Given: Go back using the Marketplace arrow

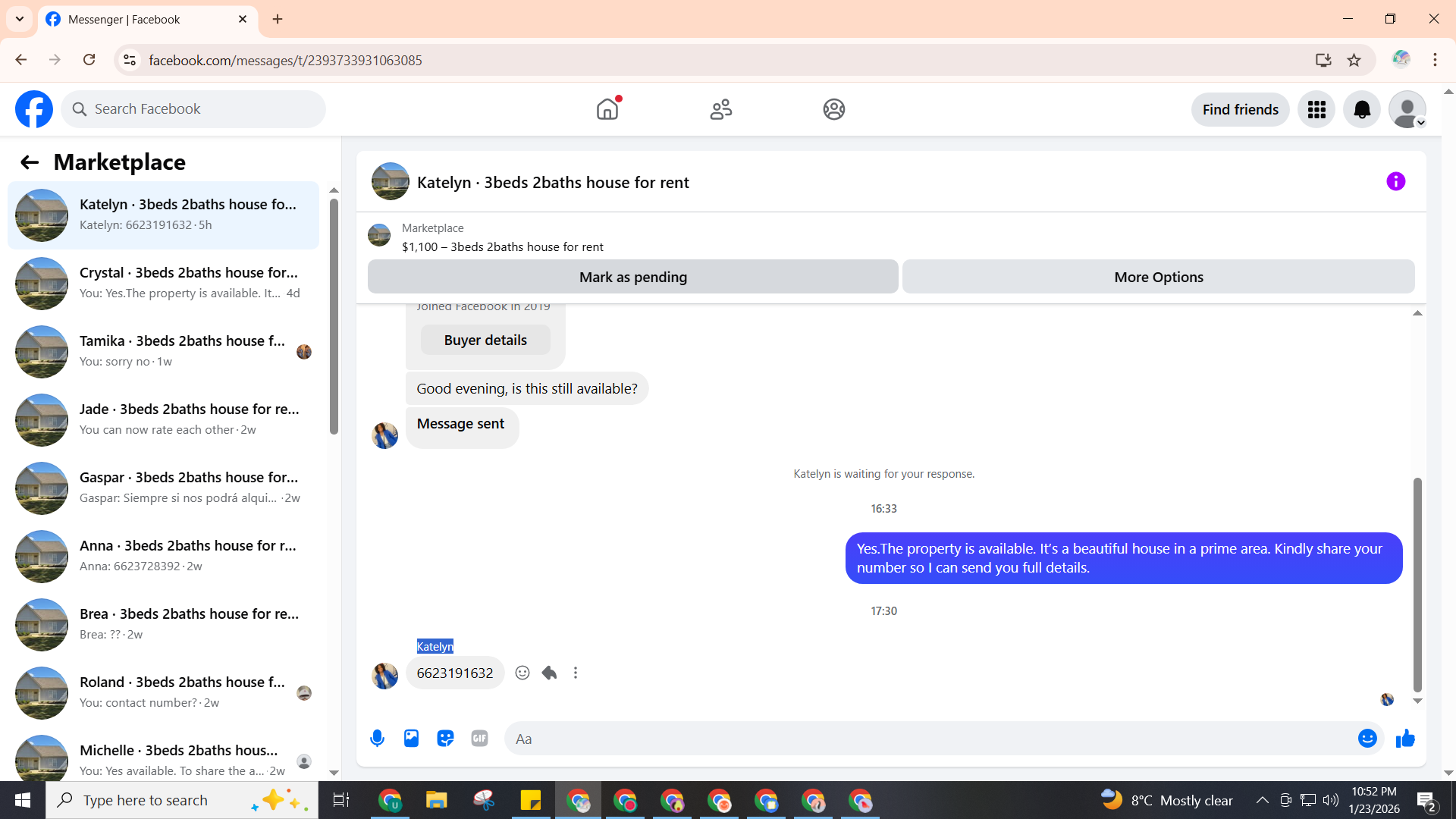Looking at the screenshot, I should [x=30, y=162].
